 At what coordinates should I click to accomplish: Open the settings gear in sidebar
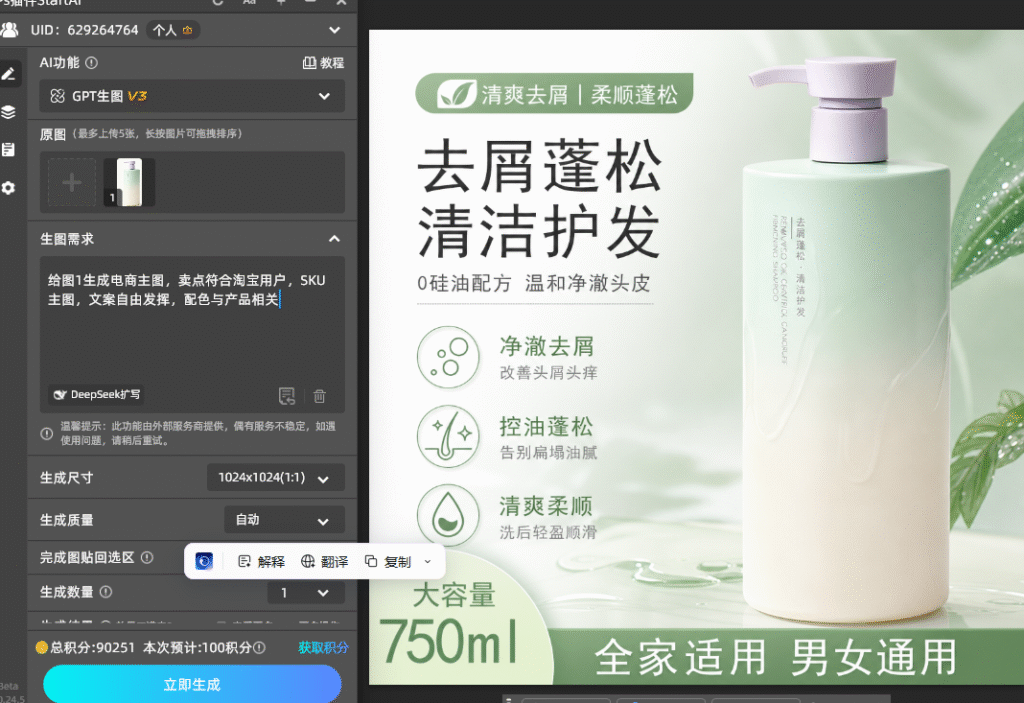click(8, 188)
